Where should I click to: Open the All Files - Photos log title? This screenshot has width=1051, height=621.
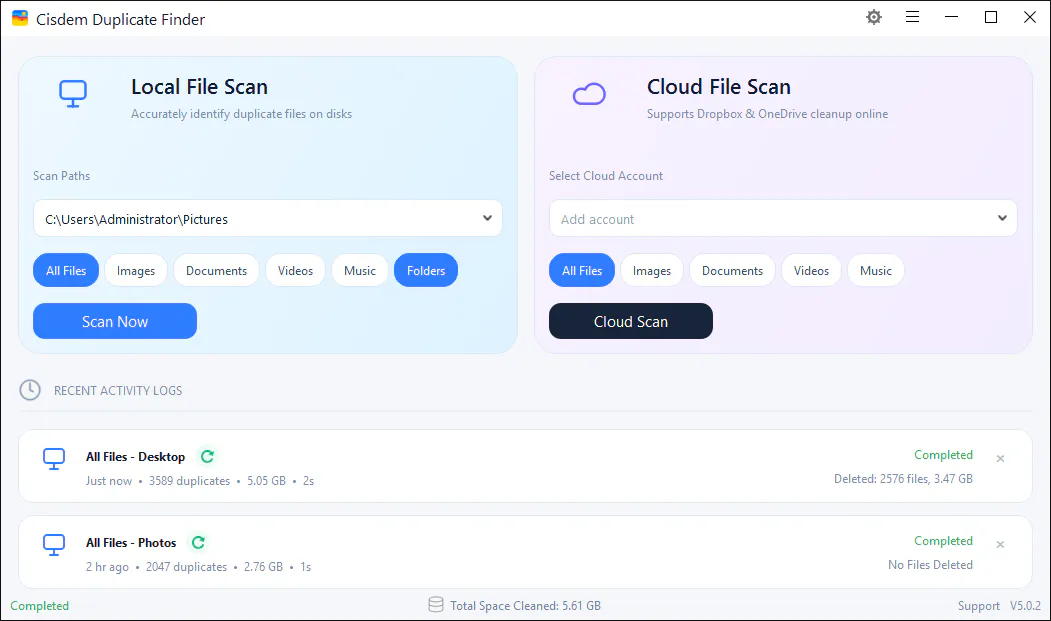131,543
